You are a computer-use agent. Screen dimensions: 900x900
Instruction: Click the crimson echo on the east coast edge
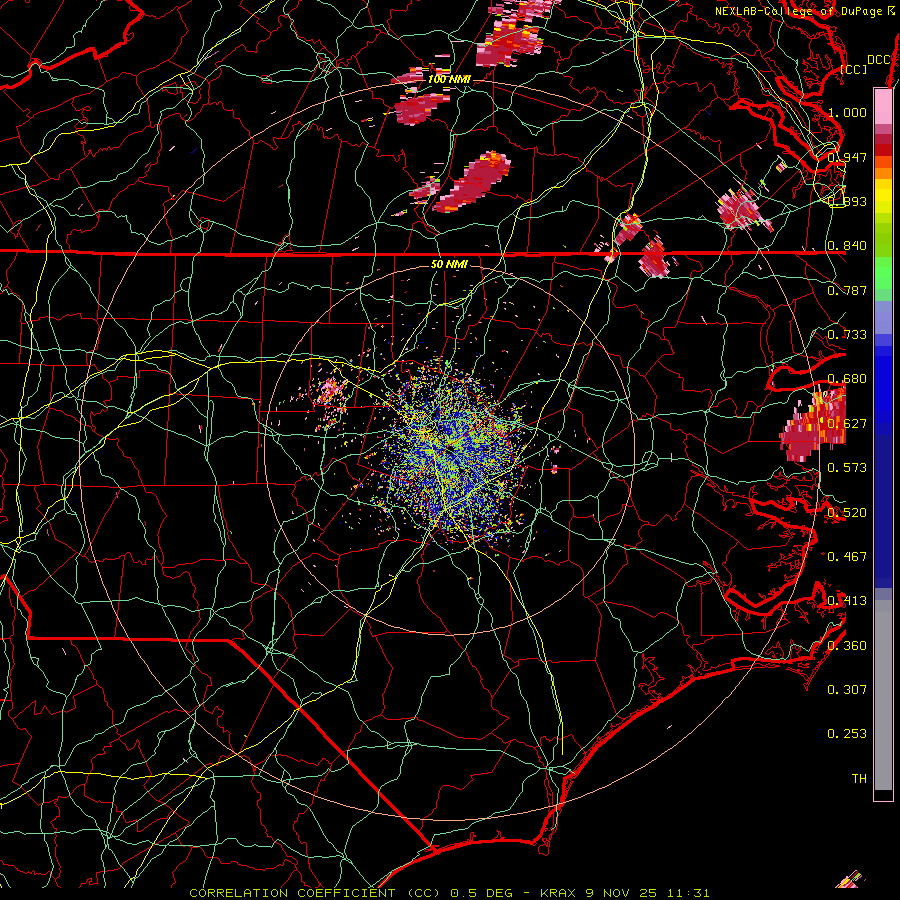point(812,426)
